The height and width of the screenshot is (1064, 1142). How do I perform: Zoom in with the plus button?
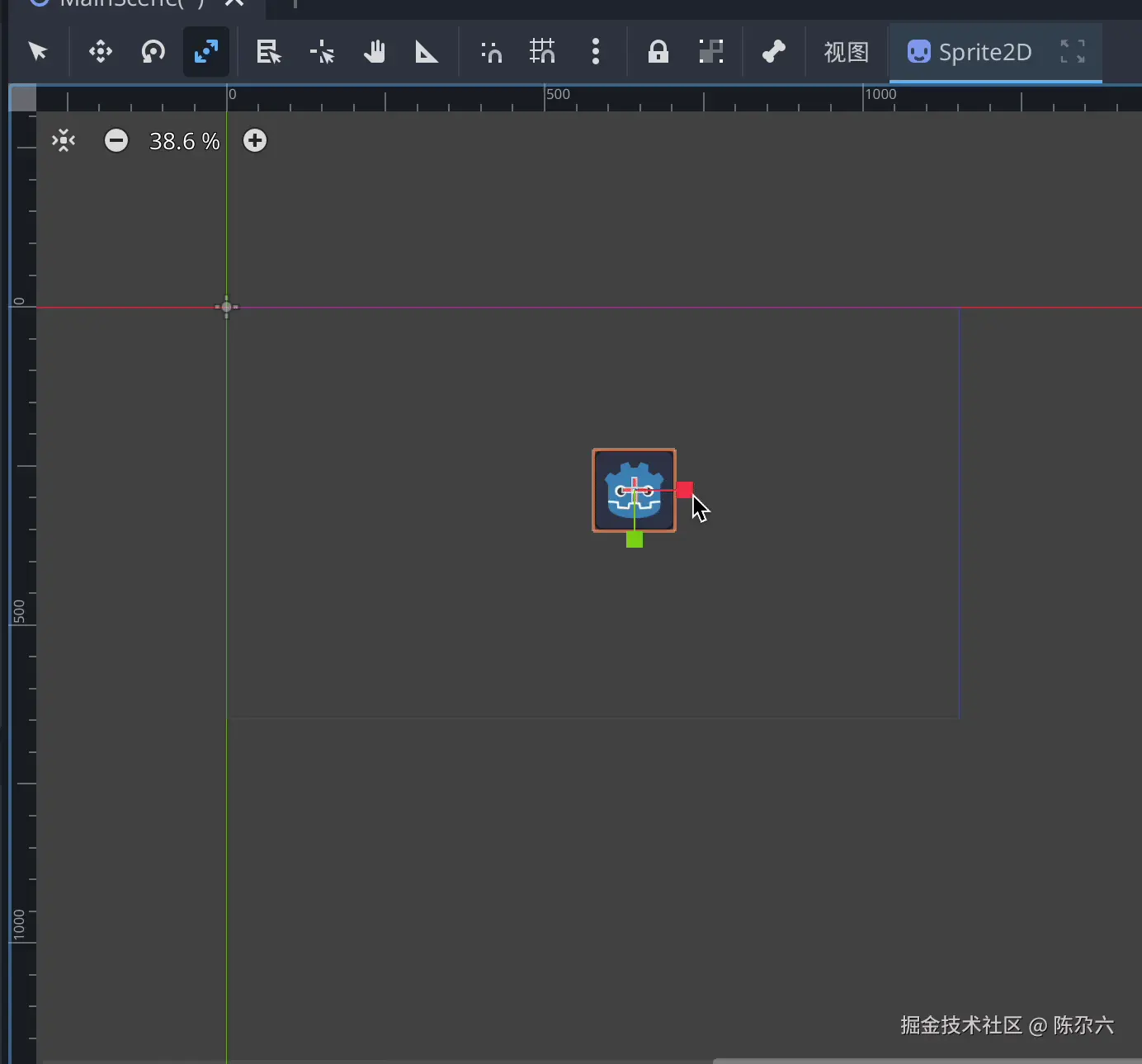click(255, 141)
